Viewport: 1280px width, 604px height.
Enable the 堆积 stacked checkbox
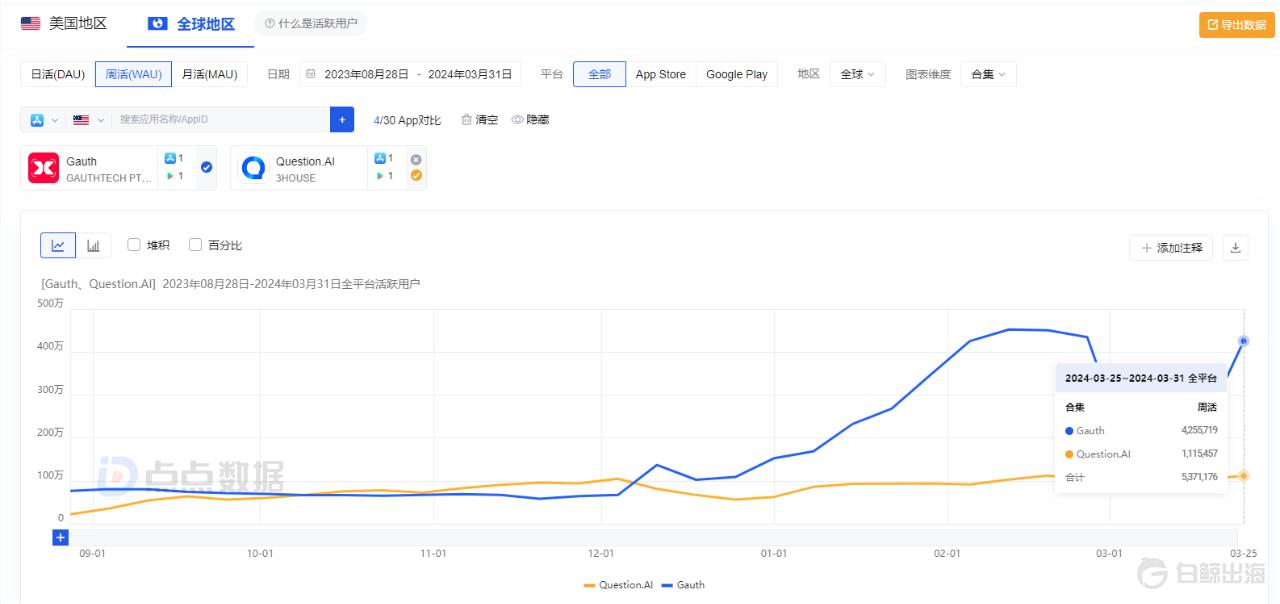(x=134, y=245)
